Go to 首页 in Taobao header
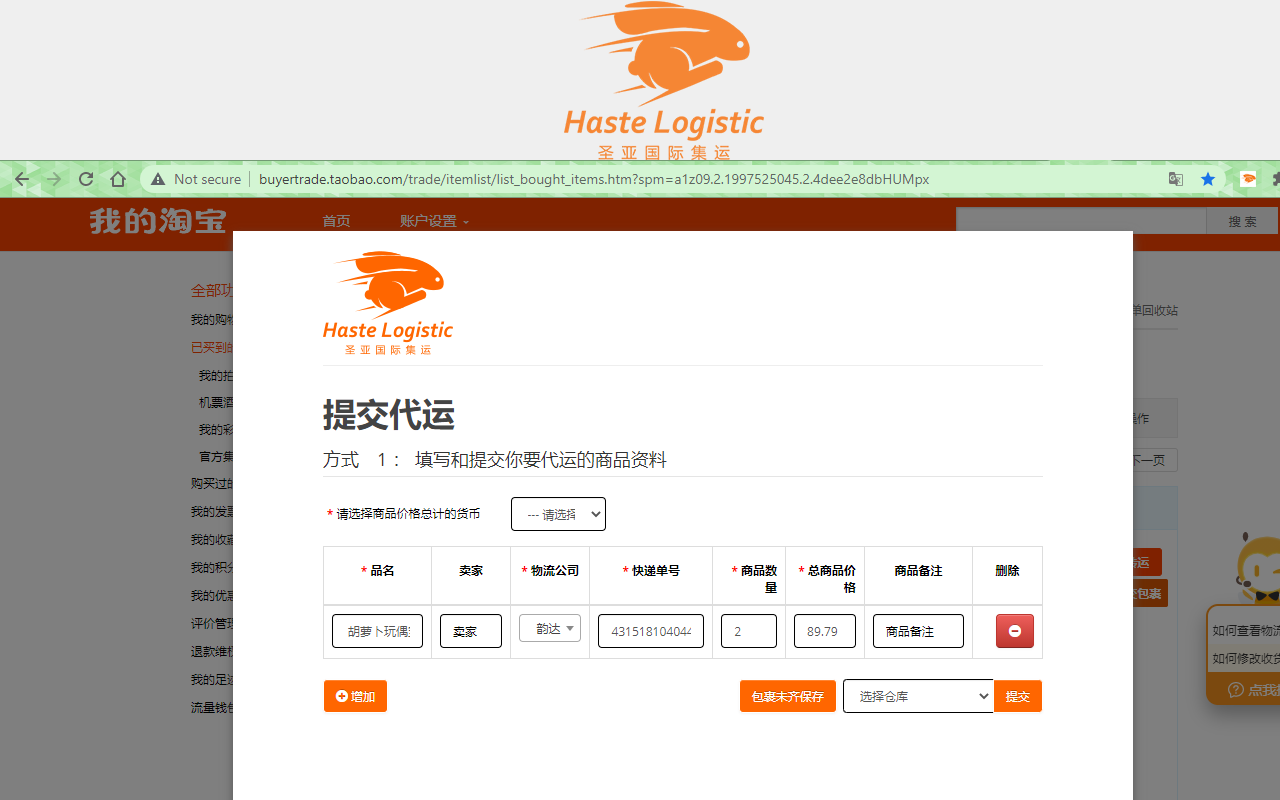Viewport: 1280px width, 800px height. pyautogui.click(x=336, y=221)
